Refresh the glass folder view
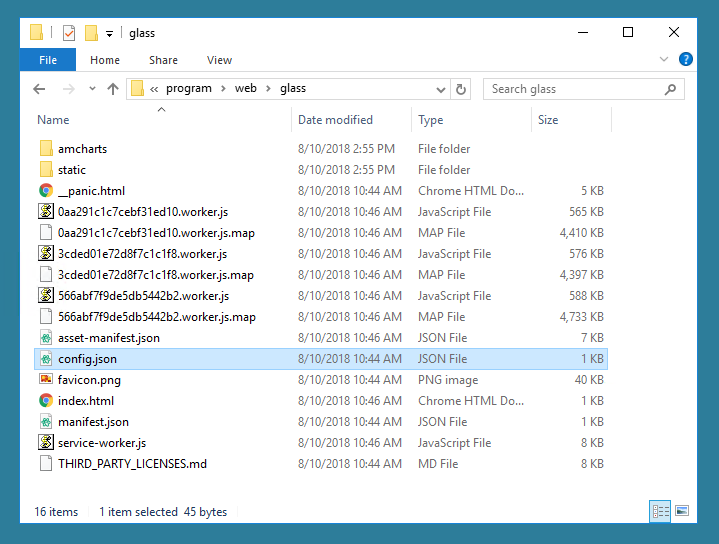 (461, 89)
